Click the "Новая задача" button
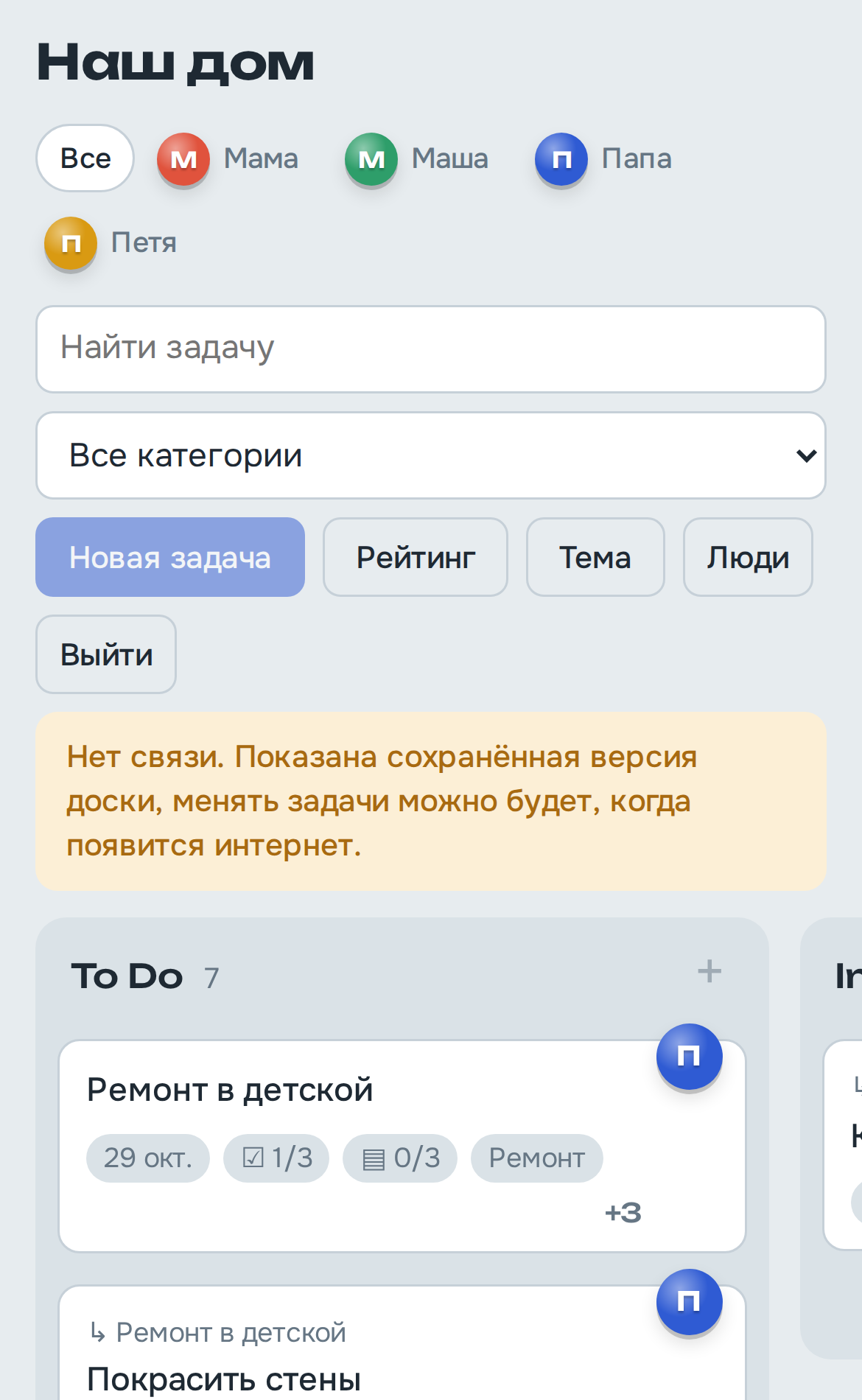 (170, 557)
